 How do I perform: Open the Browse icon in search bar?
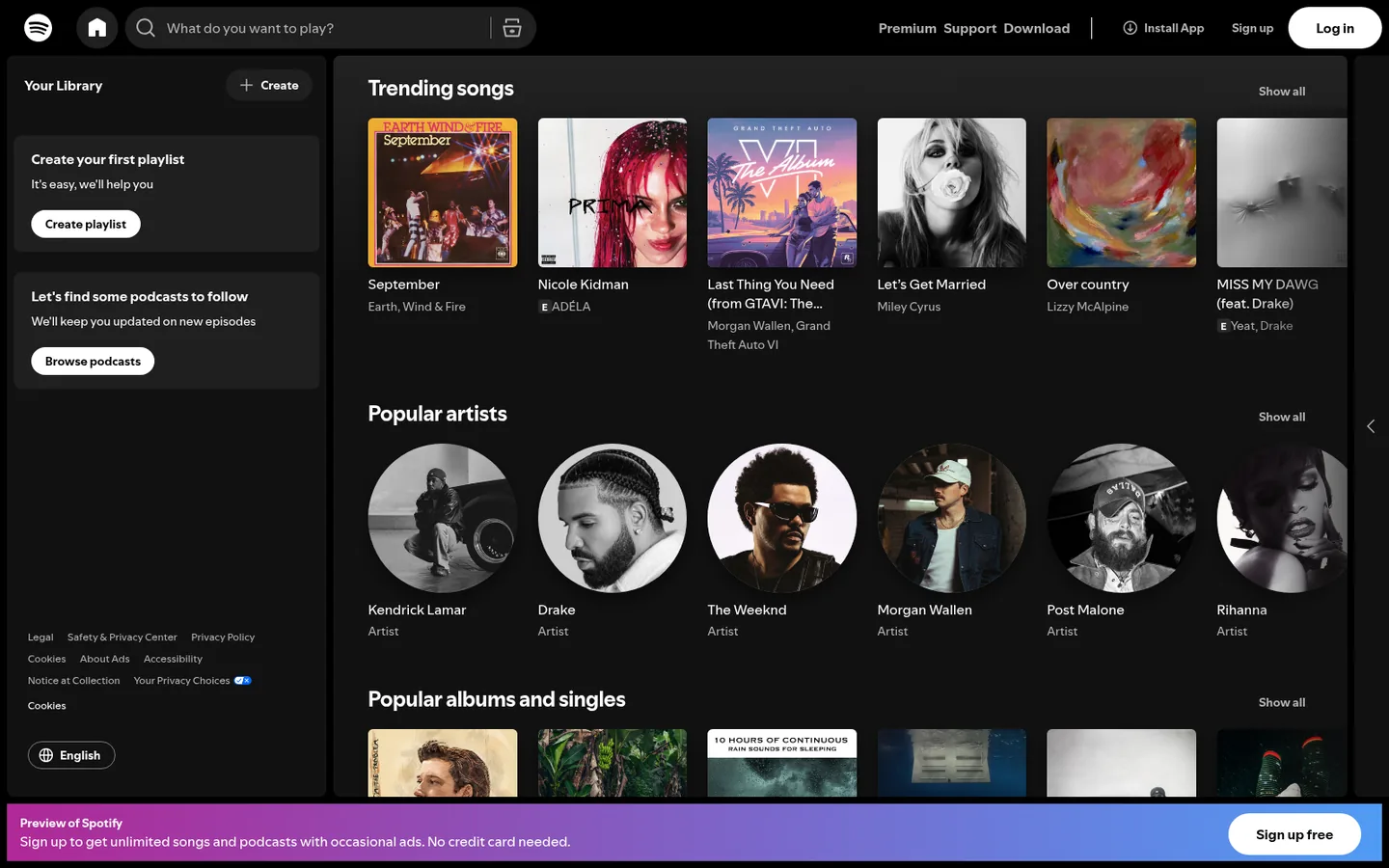[x=512, y=28]
